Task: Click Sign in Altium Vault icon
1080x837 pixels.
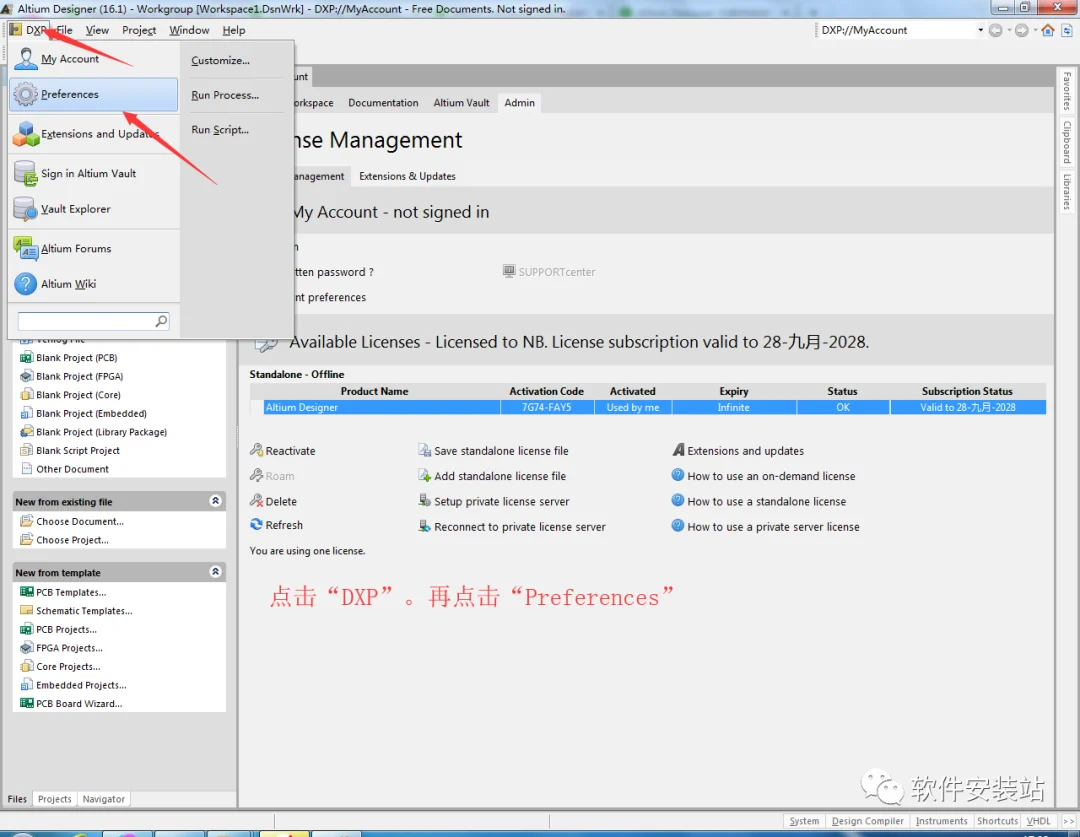Action: 26,174
